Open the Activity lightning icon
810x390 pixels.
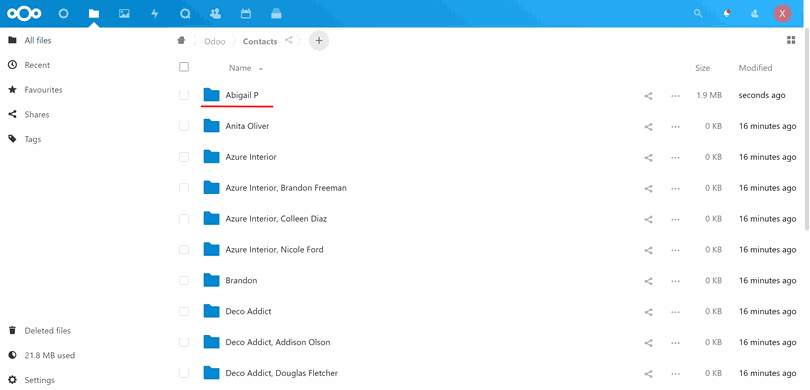point(154,14)
